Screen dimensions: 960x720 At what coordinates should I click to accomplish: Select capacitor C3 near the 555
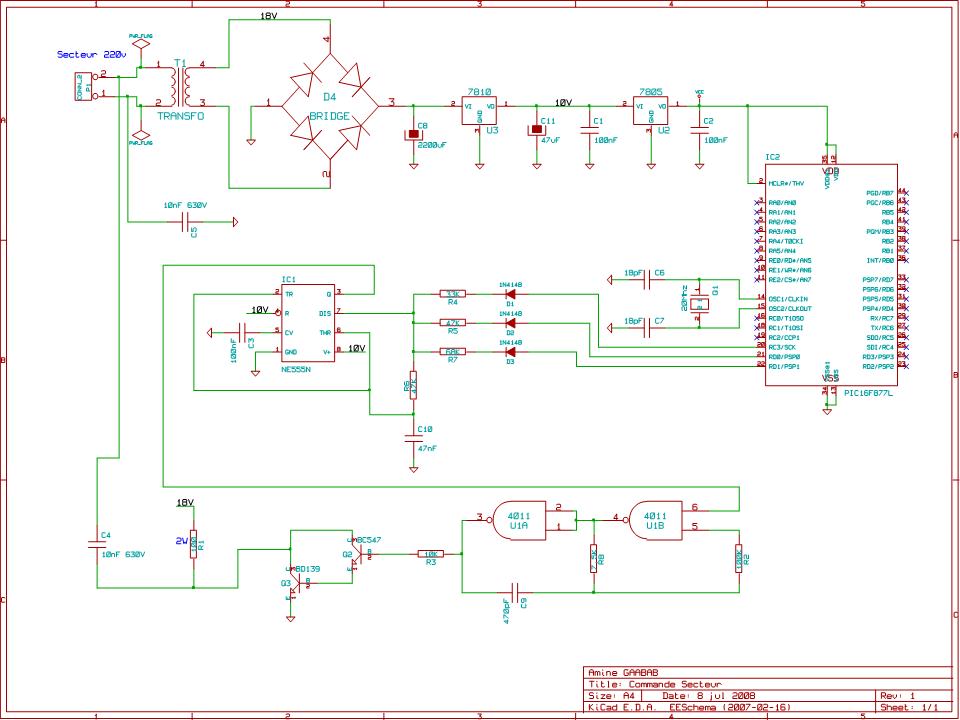pos(243,332)
